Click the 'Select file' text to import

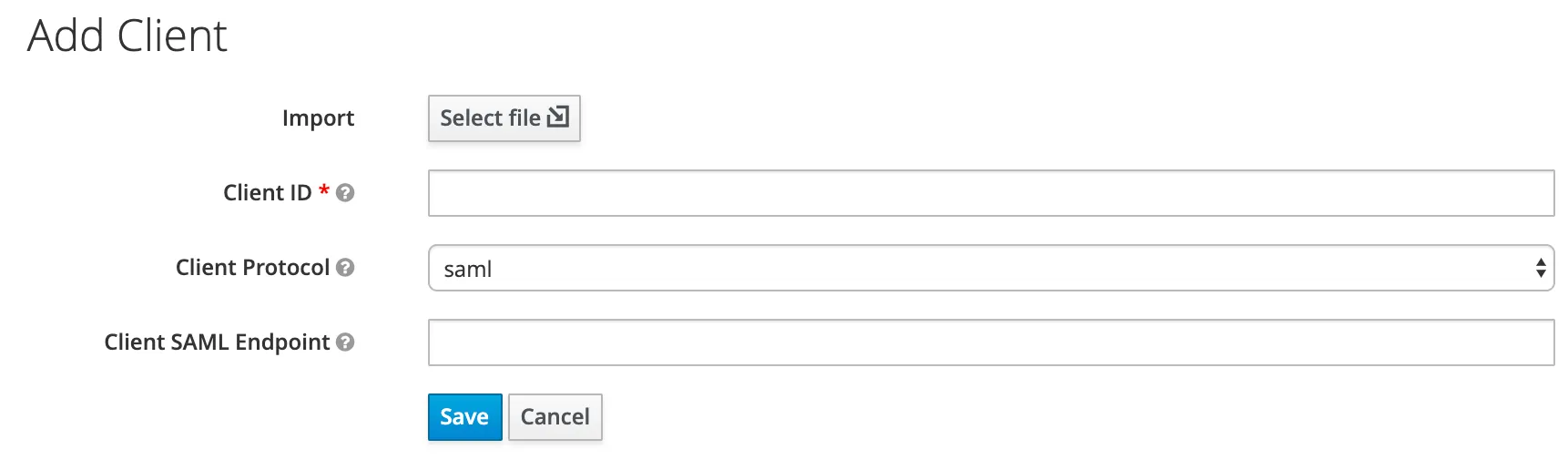click(490, 118)
